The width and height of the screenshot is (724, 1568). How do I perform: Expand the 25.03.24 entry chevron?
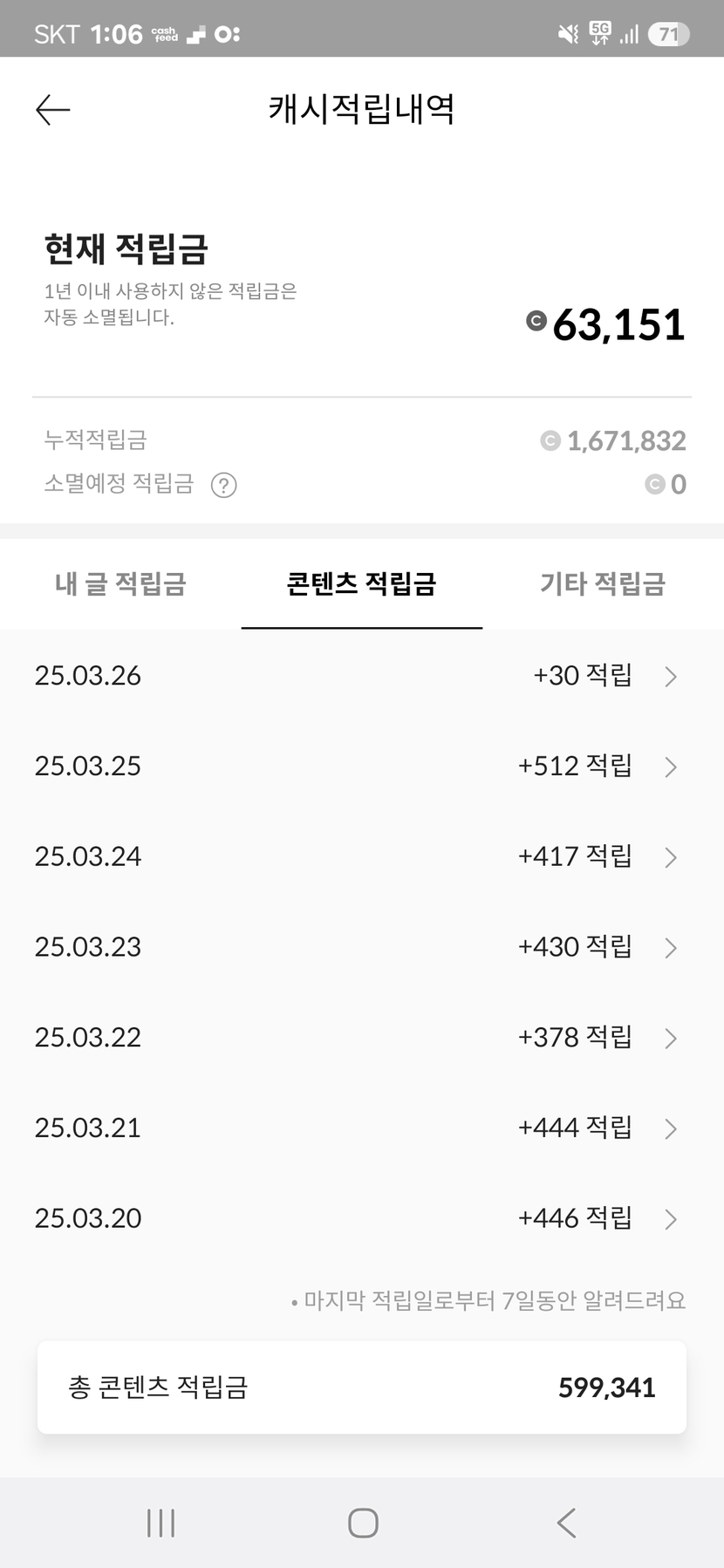(x=670, y=857)
